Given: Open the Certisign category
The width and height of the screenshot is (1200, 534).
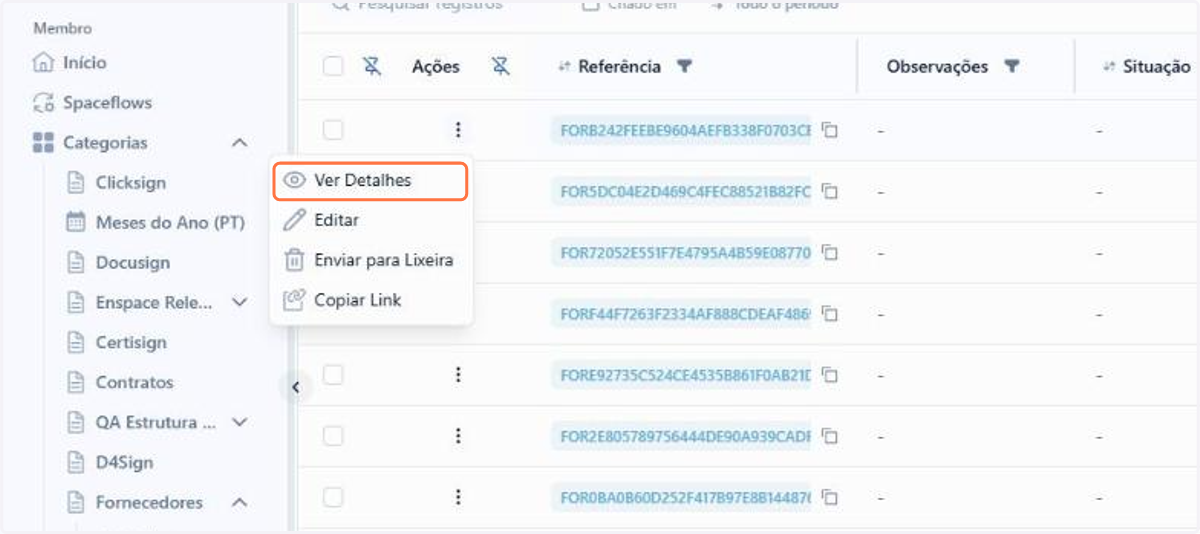Looking at the screenshot, I should coord(131,342).
